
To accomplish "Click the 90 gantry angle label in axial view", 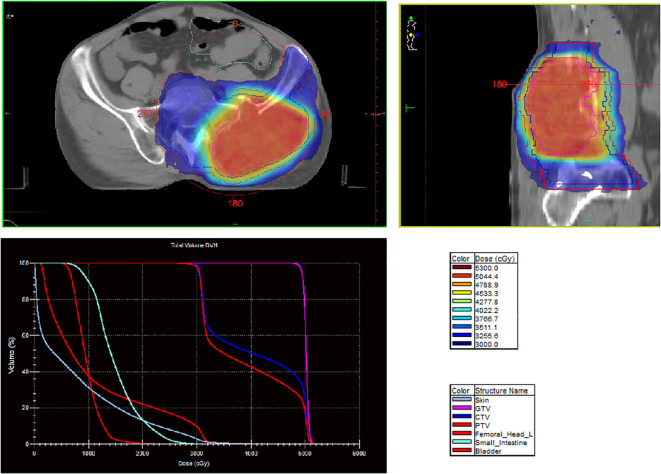I will [325, 114].
